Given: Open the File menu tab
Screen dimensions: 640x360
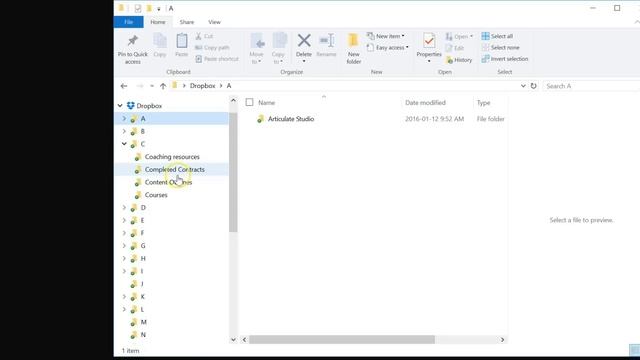Looking at the screenshot, I should tap(129, 22).
